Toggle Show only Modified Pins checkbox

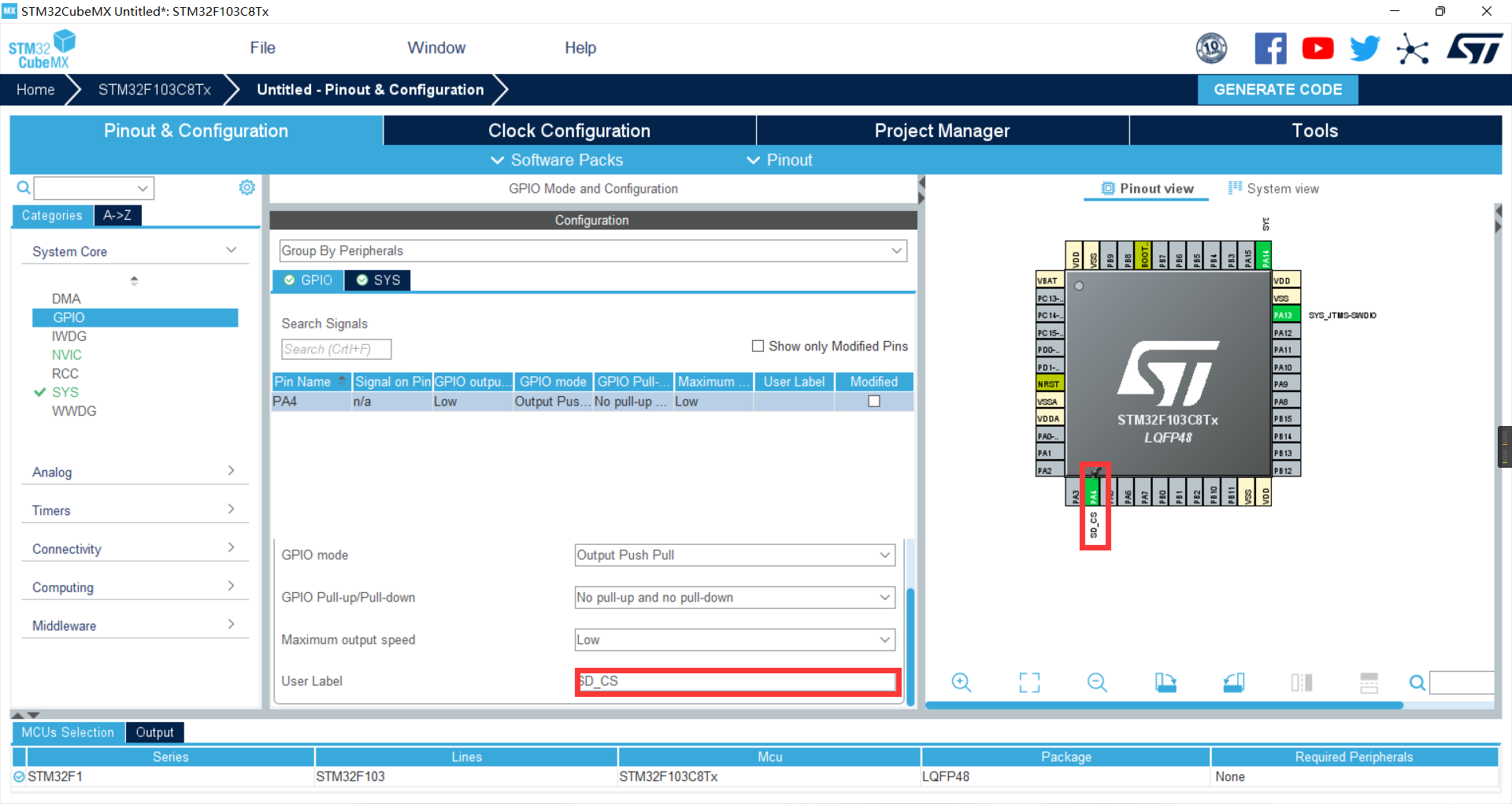758,346
